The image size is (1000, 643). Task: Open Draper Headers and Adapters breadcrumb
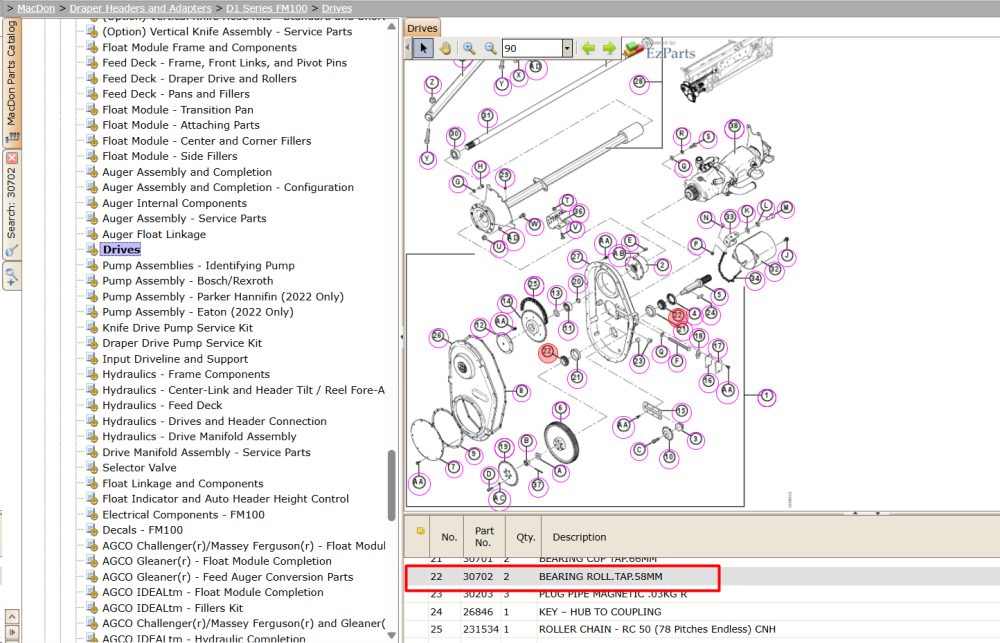point(140,8)
